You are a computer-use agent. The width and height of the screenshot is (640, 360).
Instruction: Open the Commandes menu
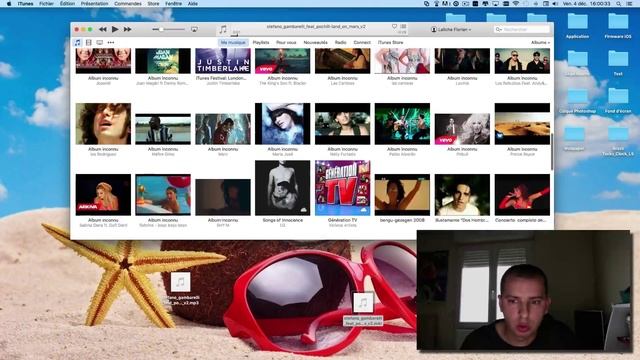[128, 3]
